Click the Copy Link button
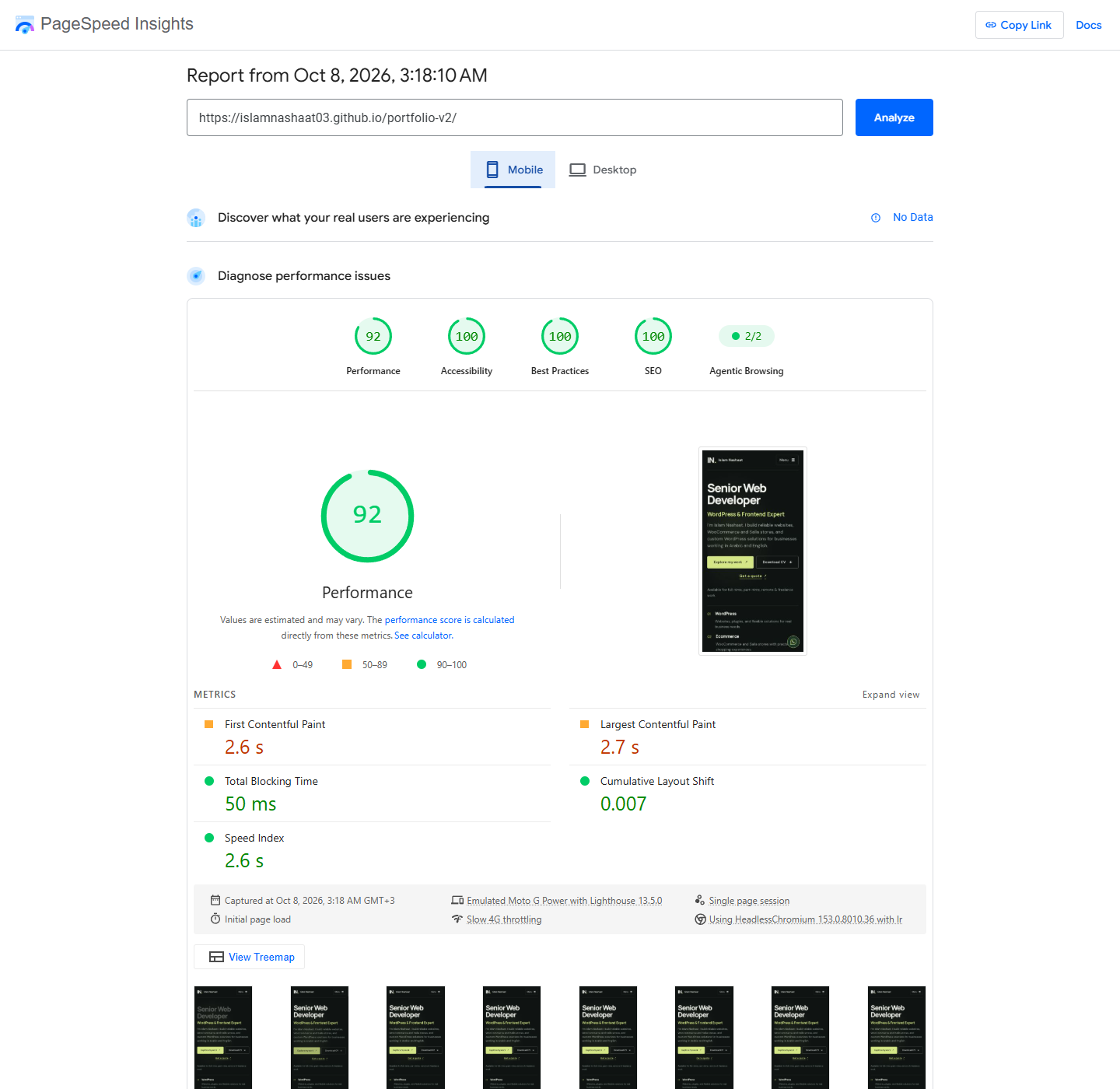Viewport: 1120px width, 1089px height. pos(1019,25)
